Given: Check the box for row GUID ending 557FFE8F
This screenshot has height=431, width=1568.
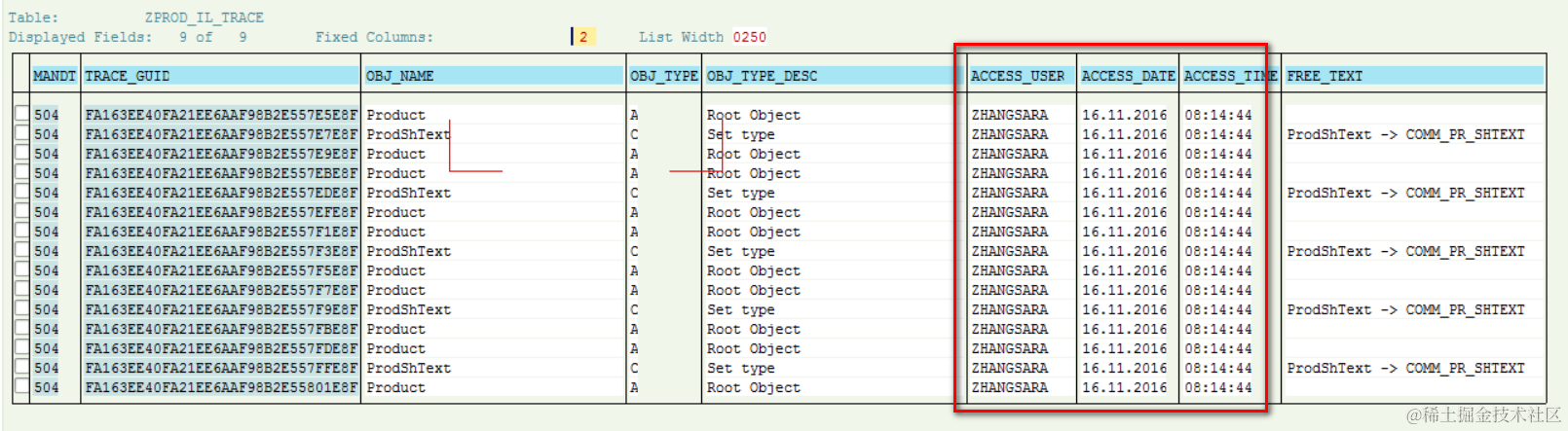Looking at the screenshot, I should pos(21,367).
